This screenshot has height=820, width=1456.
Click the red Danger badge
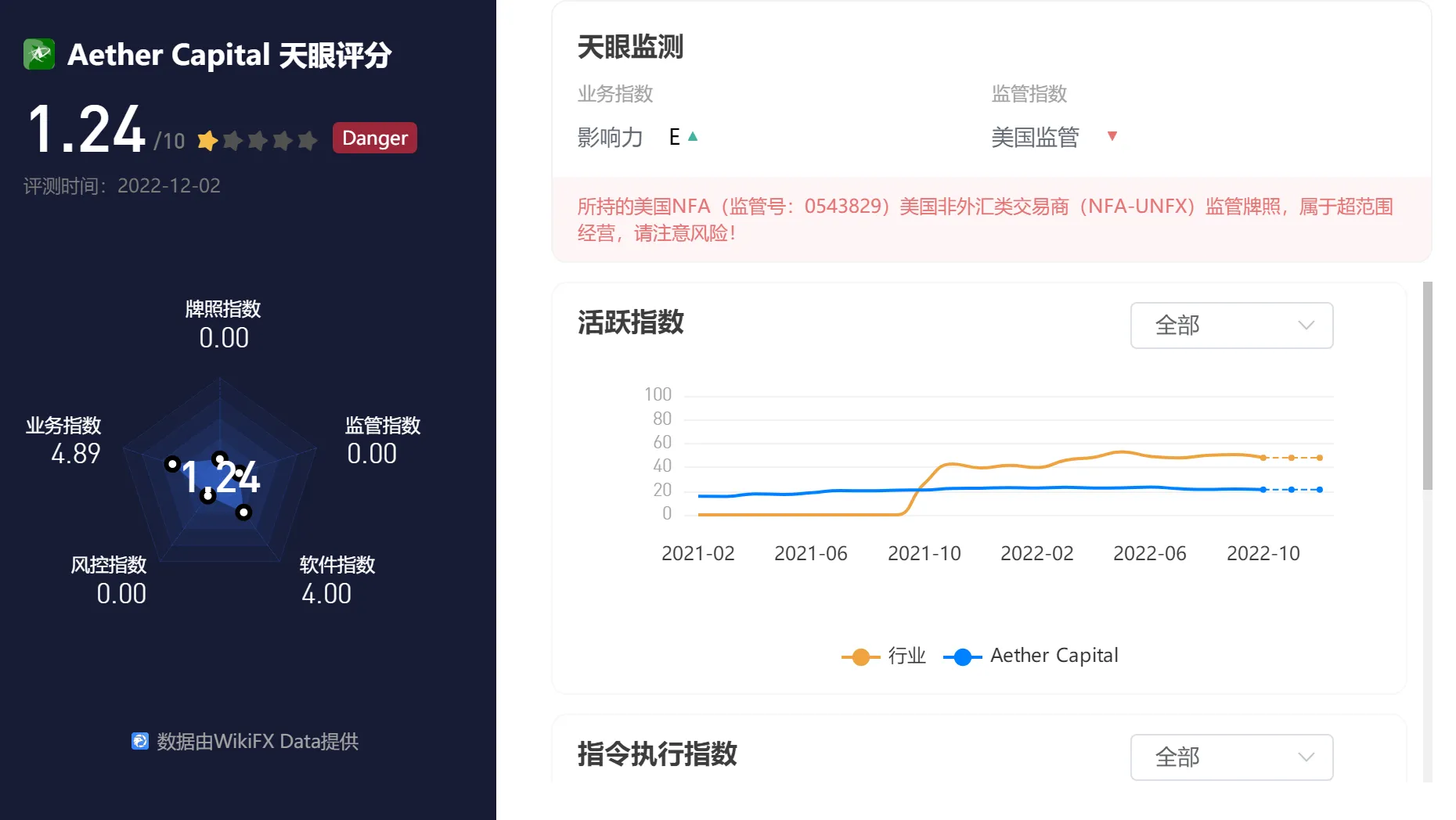[375, 138]
